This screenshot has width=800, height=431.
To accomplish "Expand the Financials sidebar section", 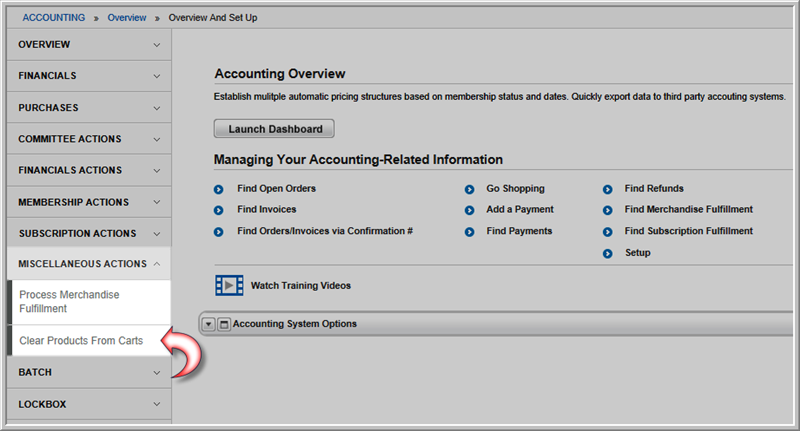I will click(x=89, y=76).
